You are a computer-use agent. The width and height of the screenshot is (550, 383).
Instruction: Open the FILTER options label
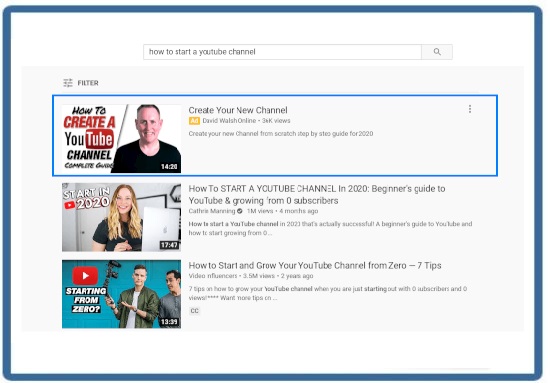(x=88, y=83)
